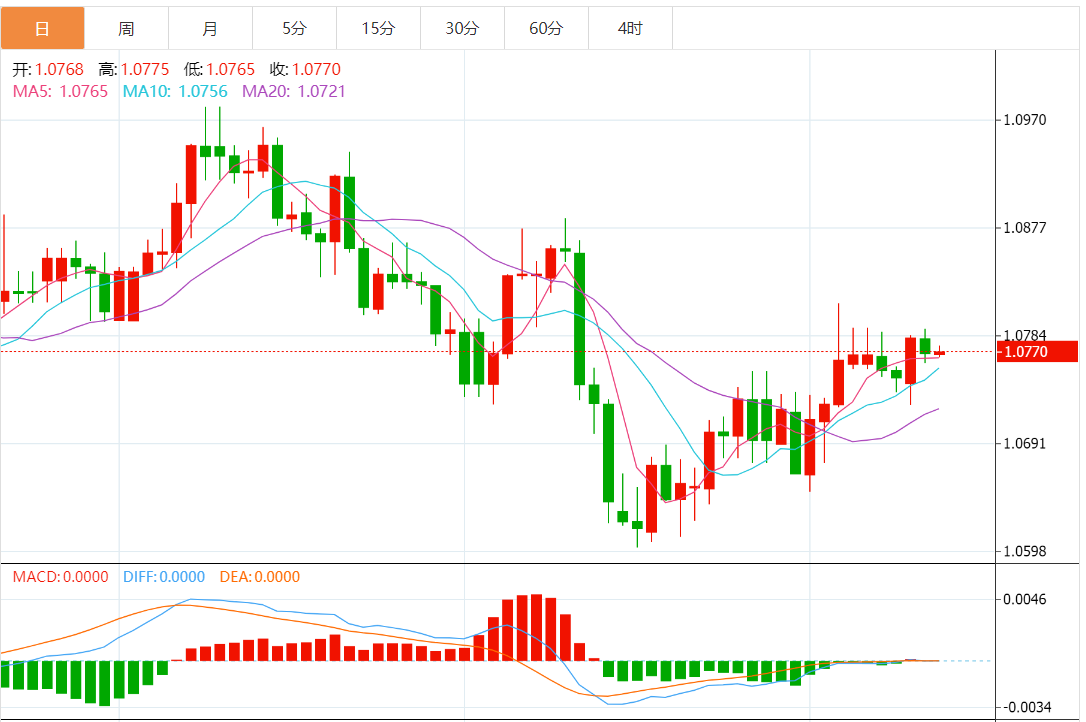Image resolution: width=1086 pixels, height=722 pixels.
Task: Click the tallest red MACD histogram bar
Action: 536,627
